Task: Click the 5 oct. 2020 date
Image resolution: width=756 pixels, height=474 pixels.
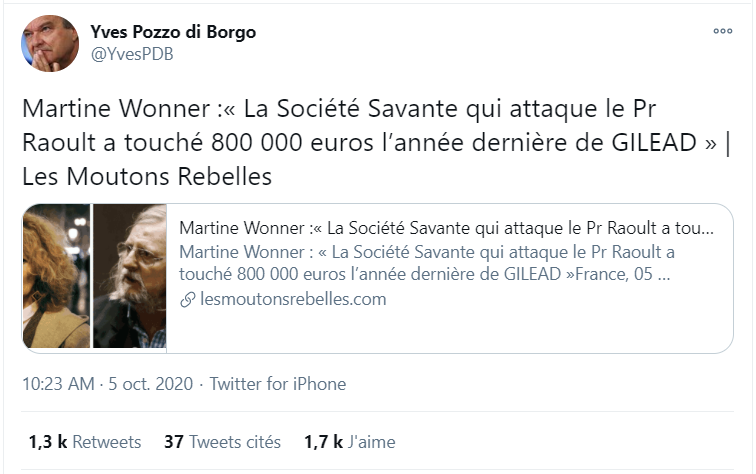Action: (150, 384)
